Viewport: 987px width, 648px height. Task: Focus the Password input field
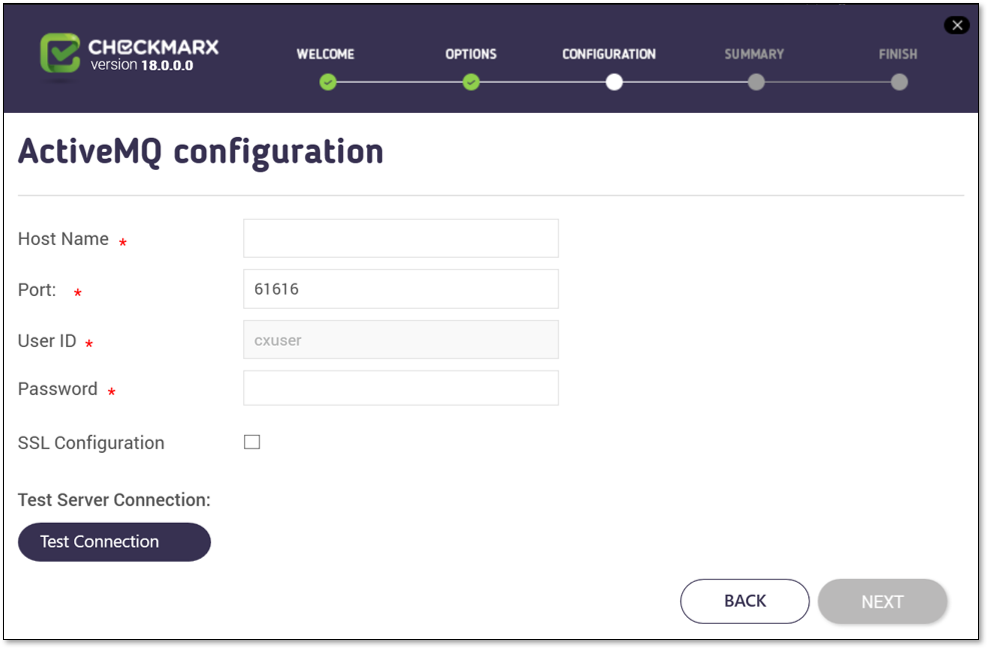401,388
